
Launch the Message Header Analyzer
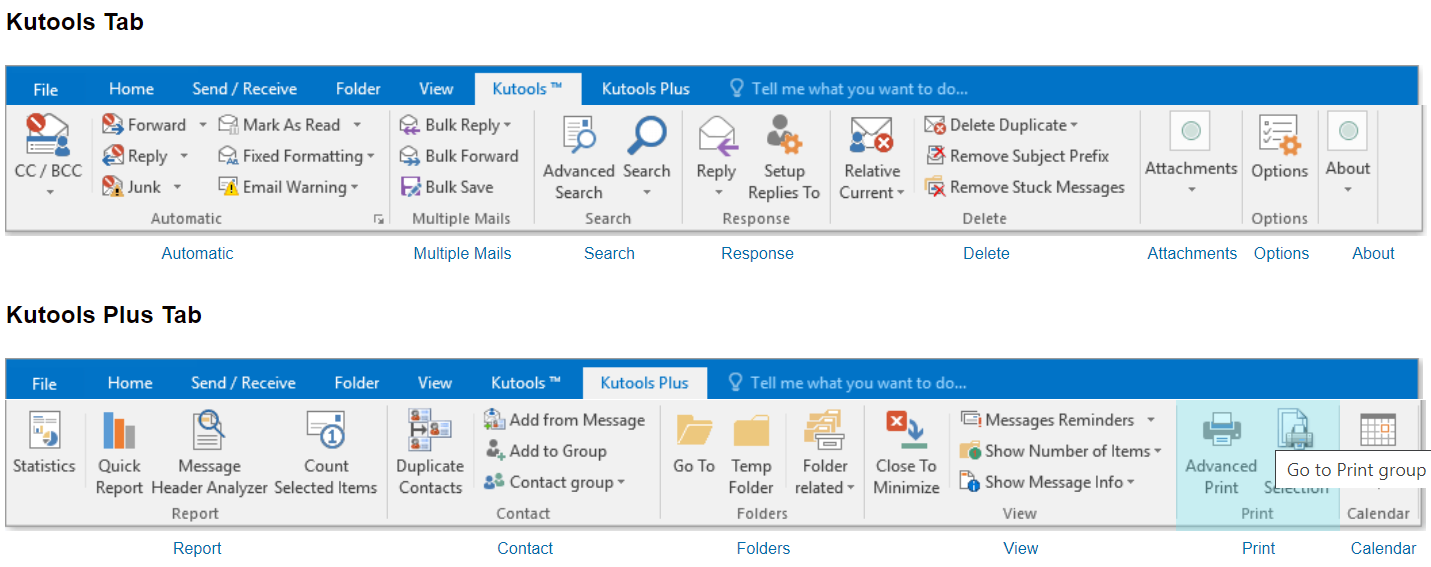click(x=209, y=431)
